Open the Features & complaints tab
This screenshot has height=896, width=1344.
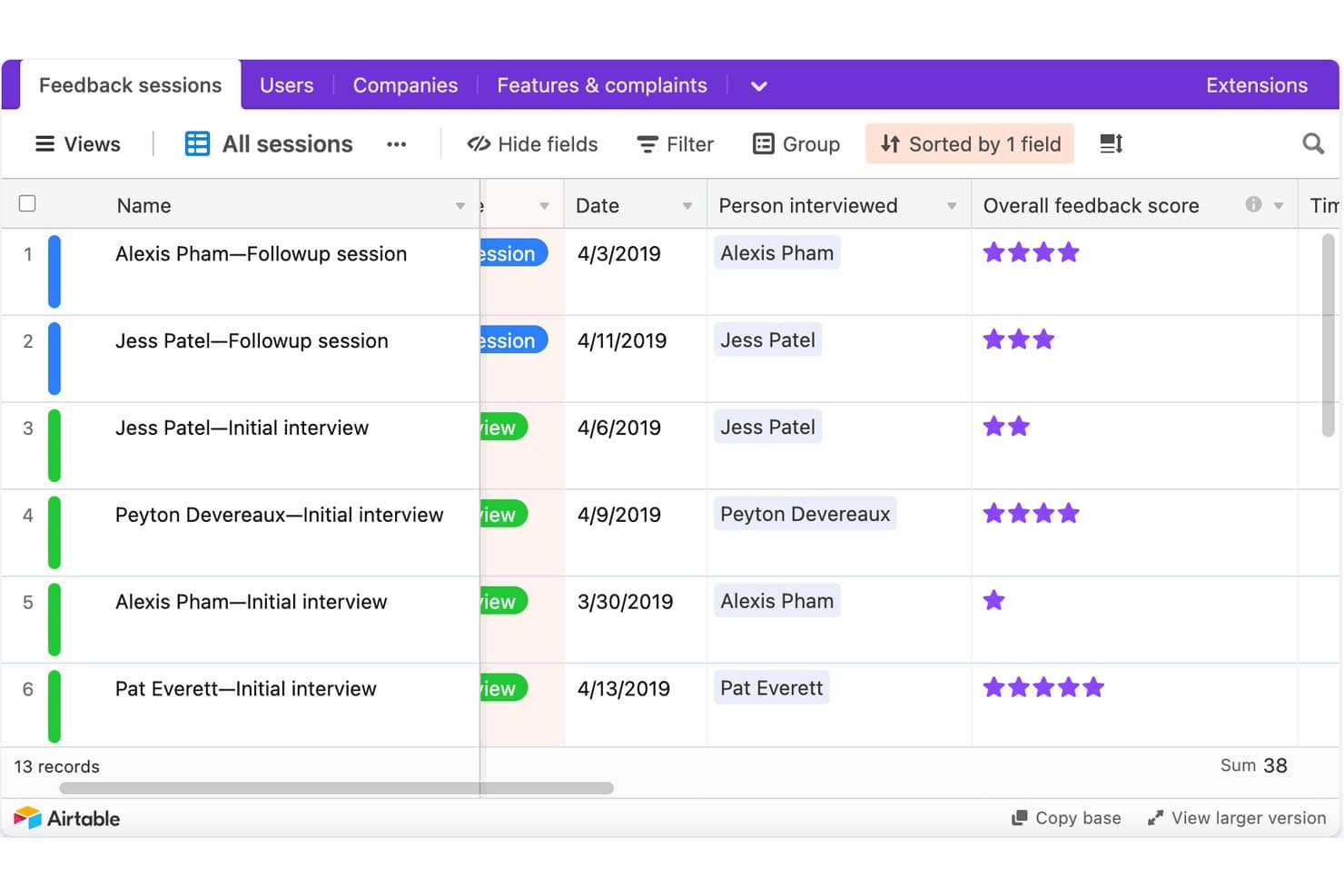[x=602, y=85]
